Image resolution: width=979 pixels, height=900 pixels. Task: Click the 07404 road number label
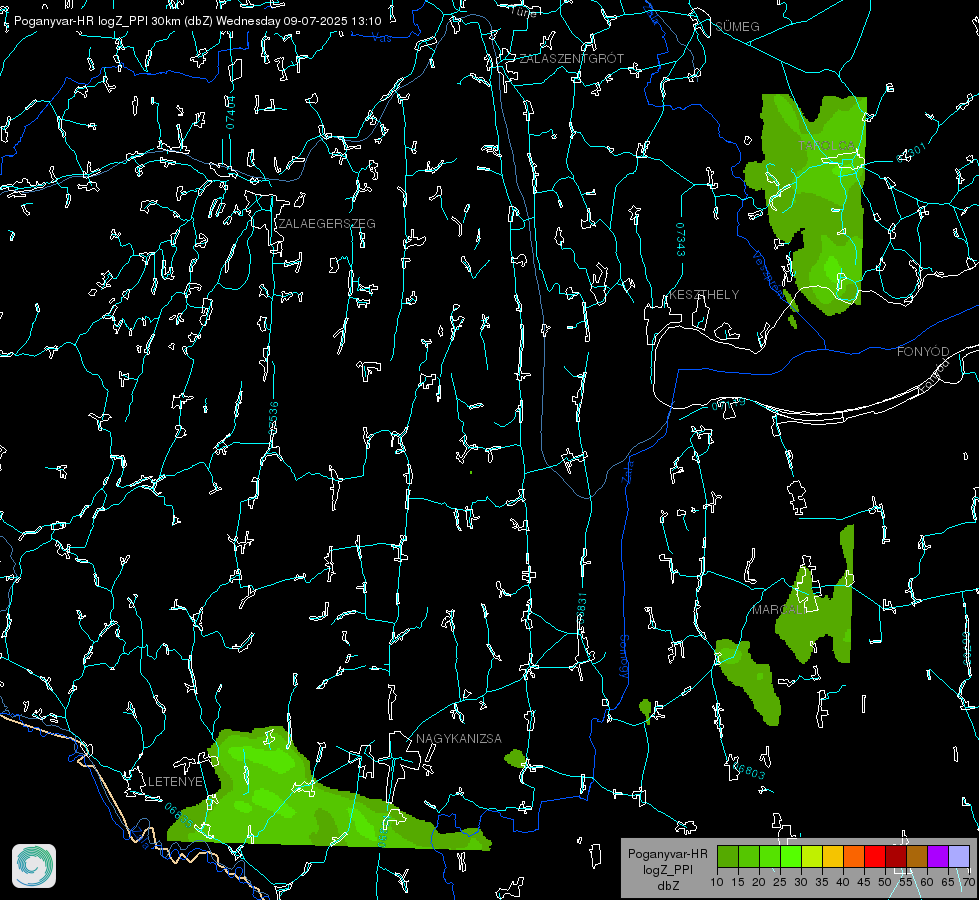(230, 112)
